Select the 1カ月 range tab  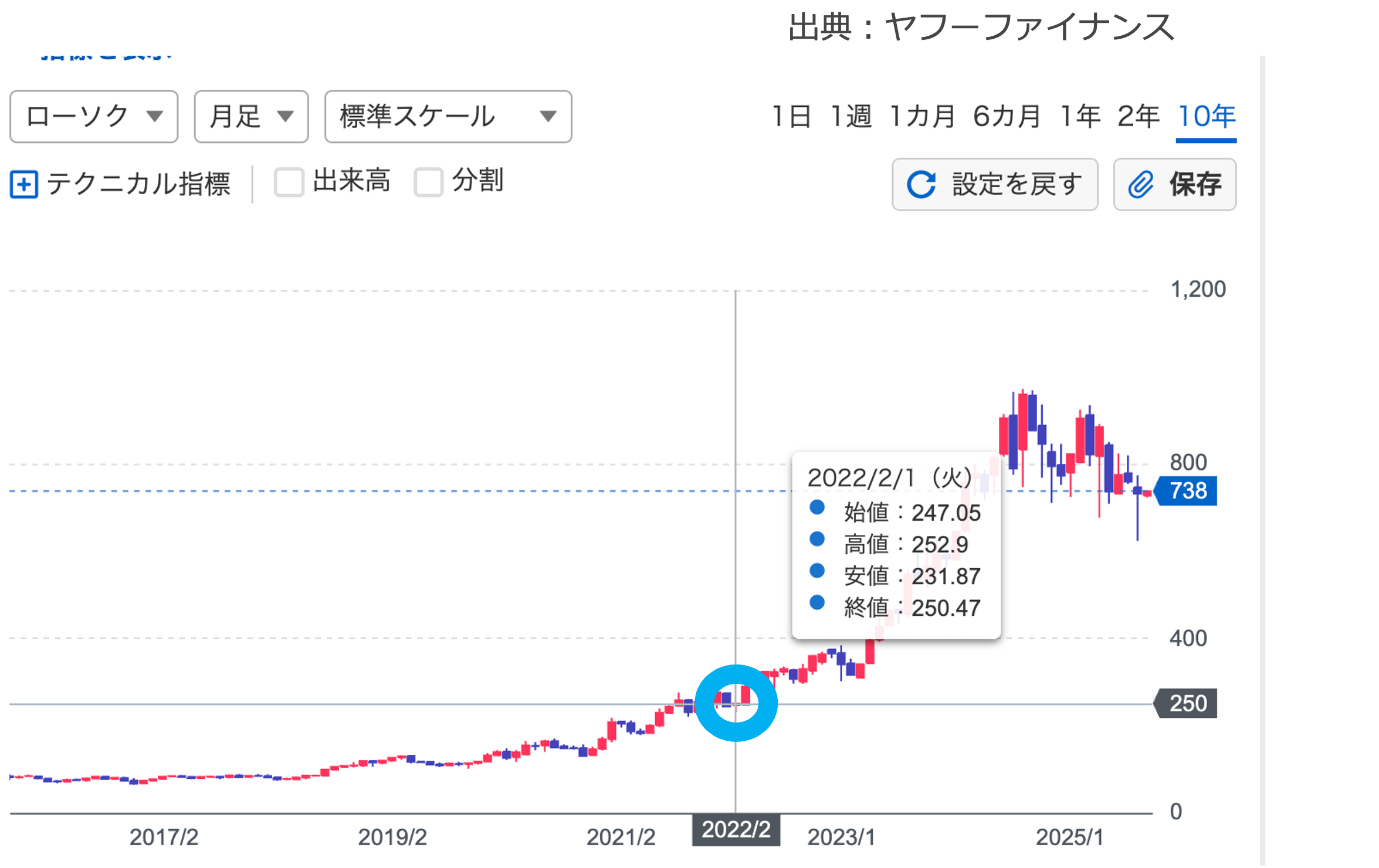point(922,117)
